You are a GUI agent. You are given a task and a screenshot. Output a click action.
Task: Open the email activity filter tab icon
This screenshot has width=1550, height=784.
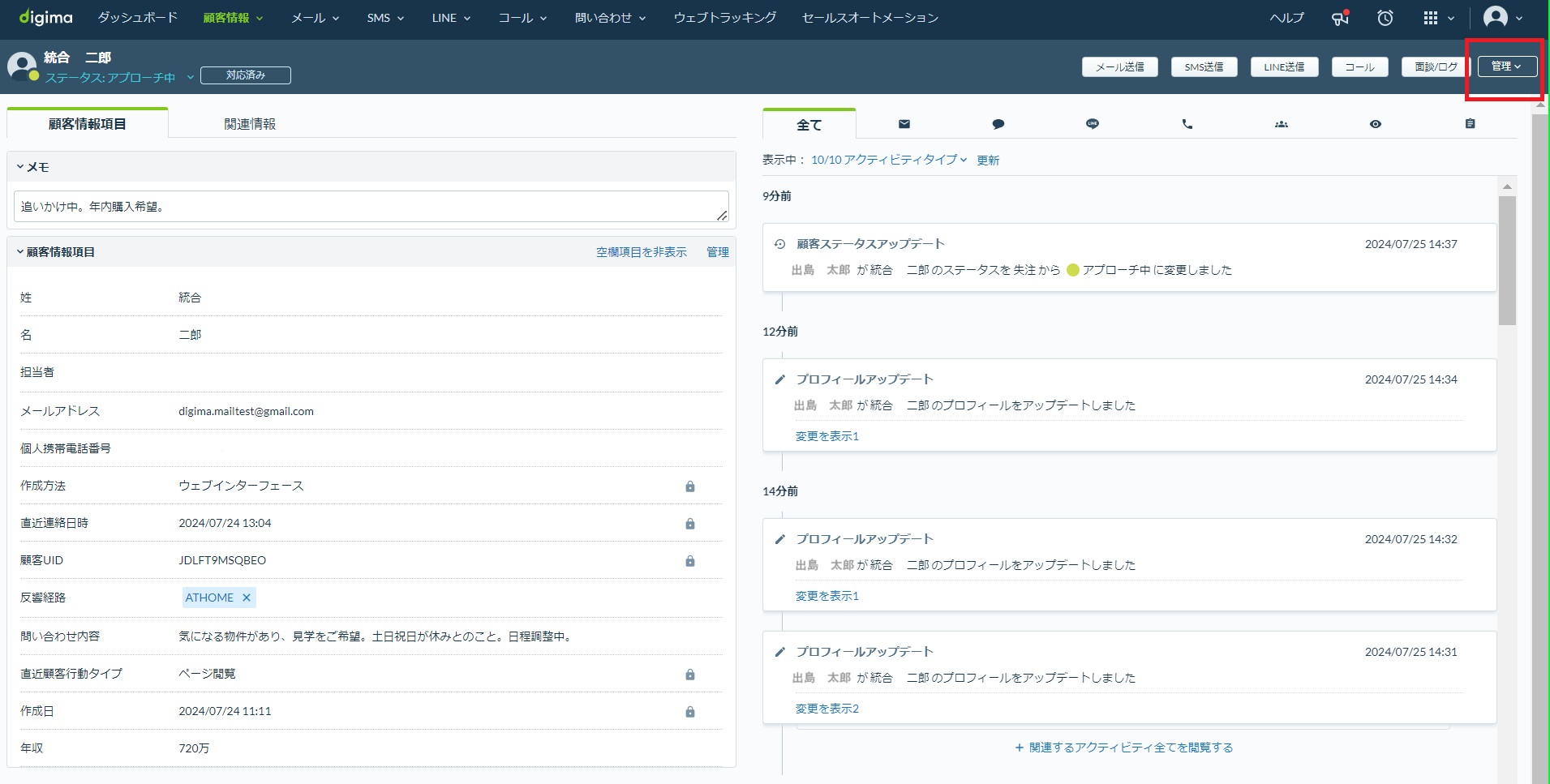(904, 124)
